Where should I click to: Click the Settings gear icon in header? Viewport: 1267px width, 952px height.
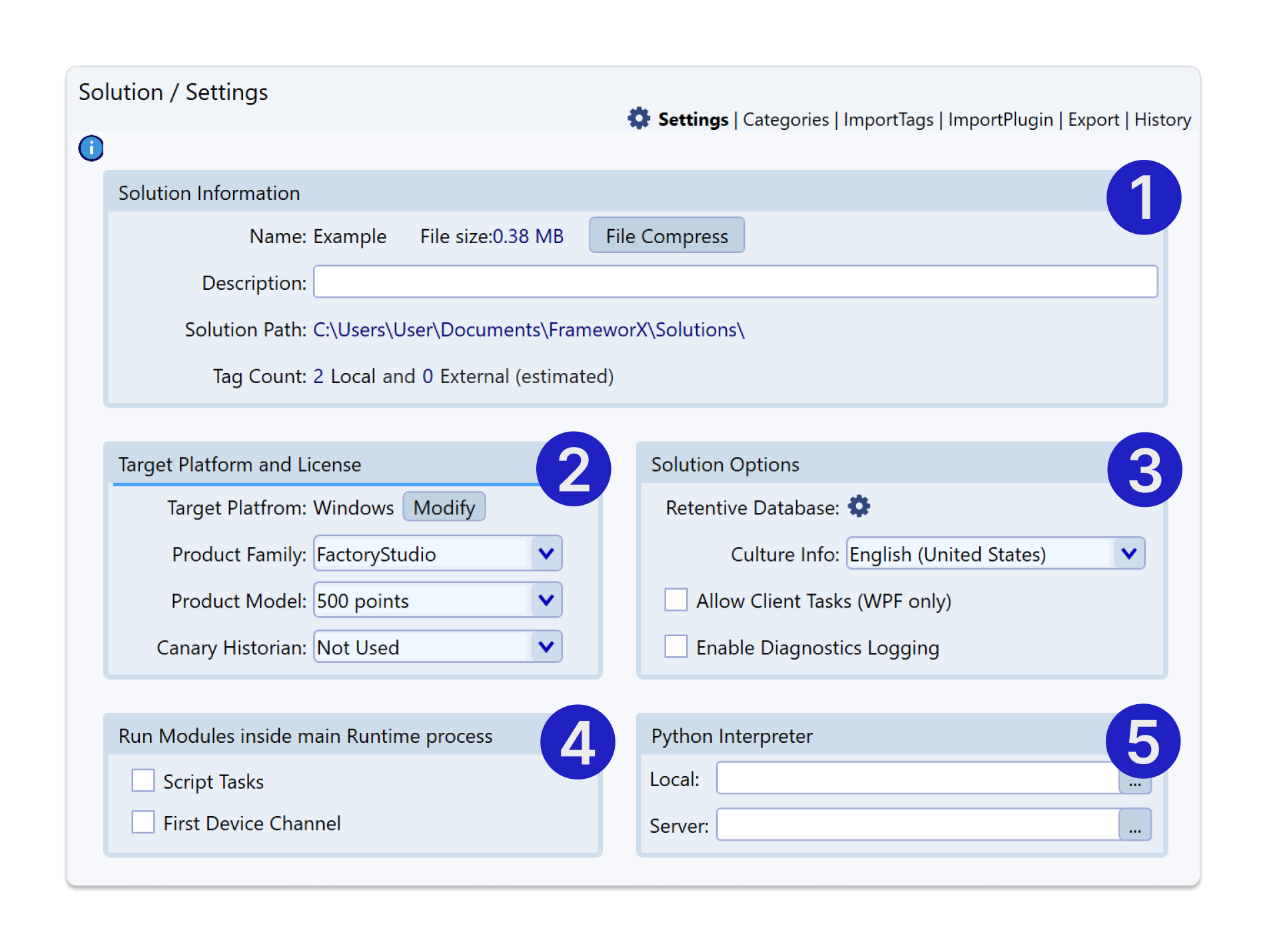[x=638, y=119]
